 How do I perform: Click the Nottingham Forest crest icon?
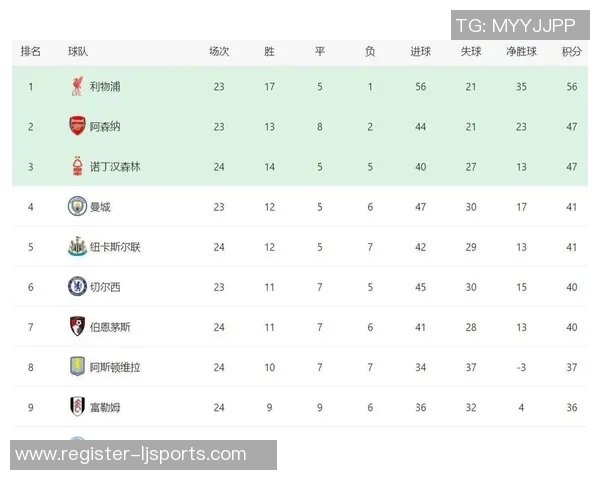[x=77, y=167]
